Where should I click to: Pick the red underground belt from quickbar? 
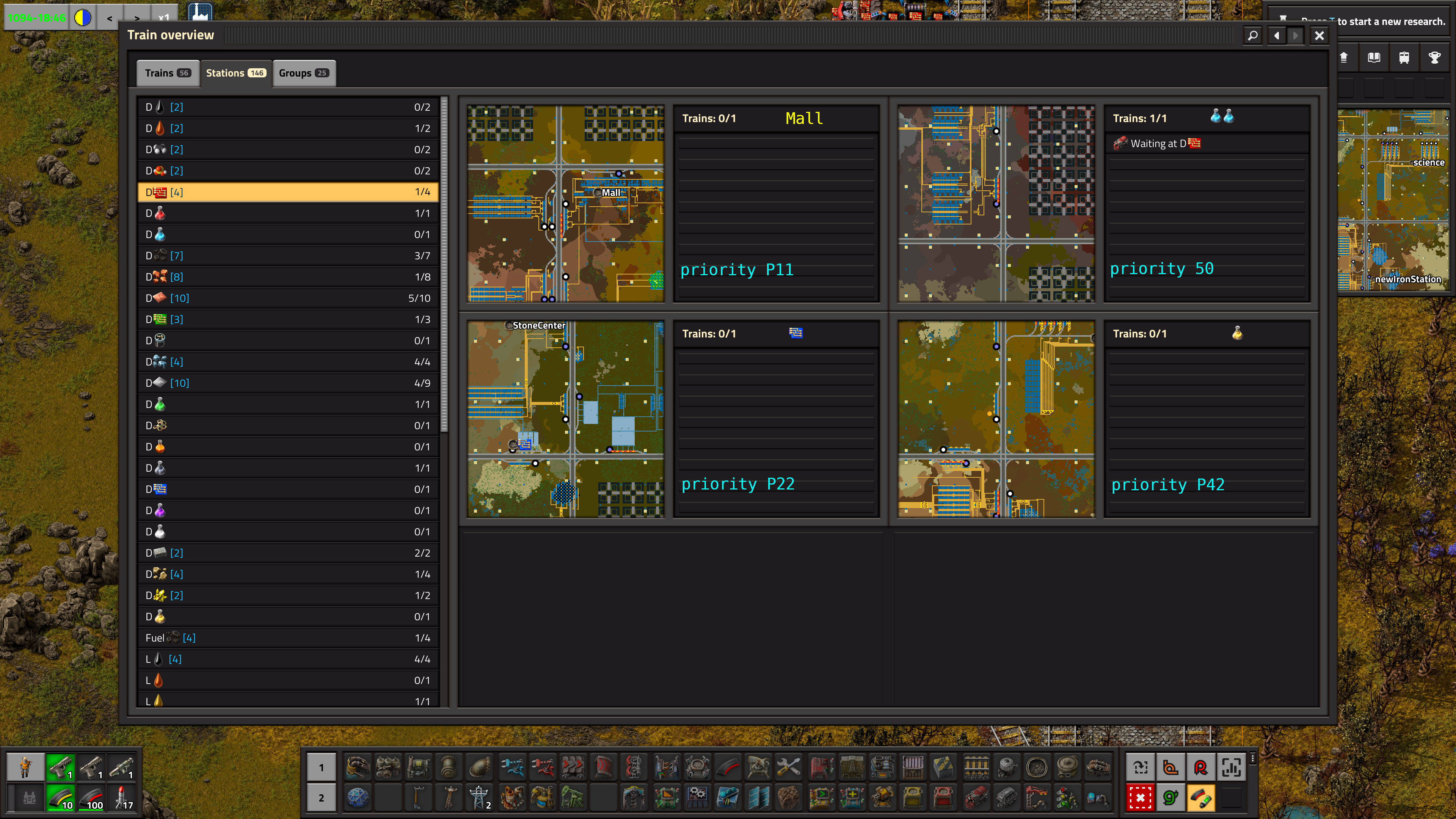(x=603, y=767)
